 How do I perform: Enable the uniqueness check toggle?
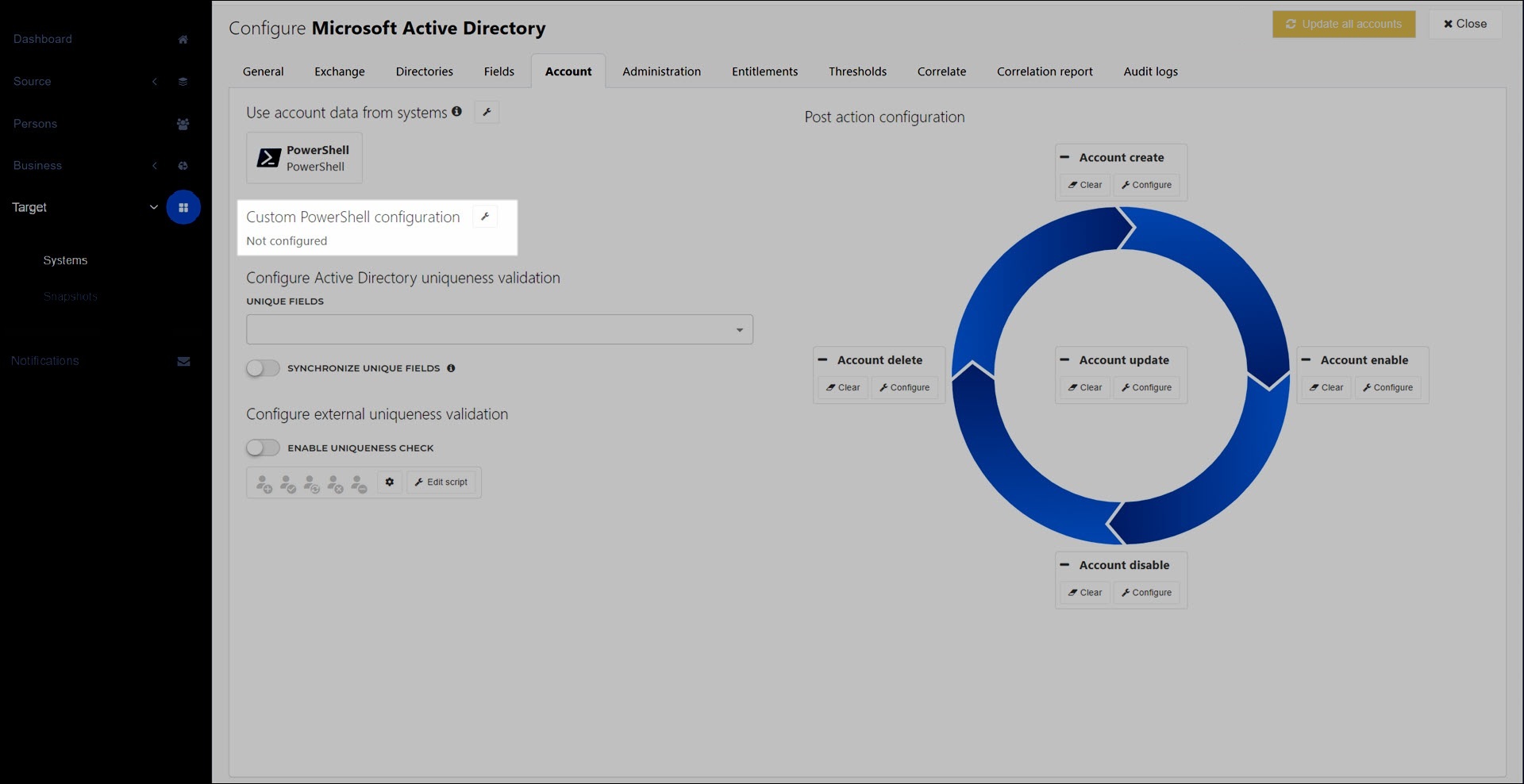[263, 448]
